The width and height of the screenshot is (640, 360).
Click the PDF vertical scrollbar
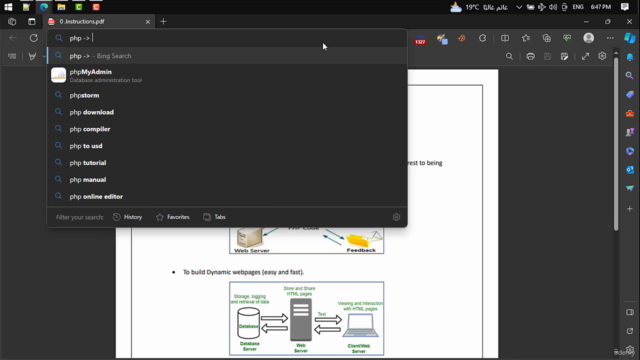[x=616, y=143]
